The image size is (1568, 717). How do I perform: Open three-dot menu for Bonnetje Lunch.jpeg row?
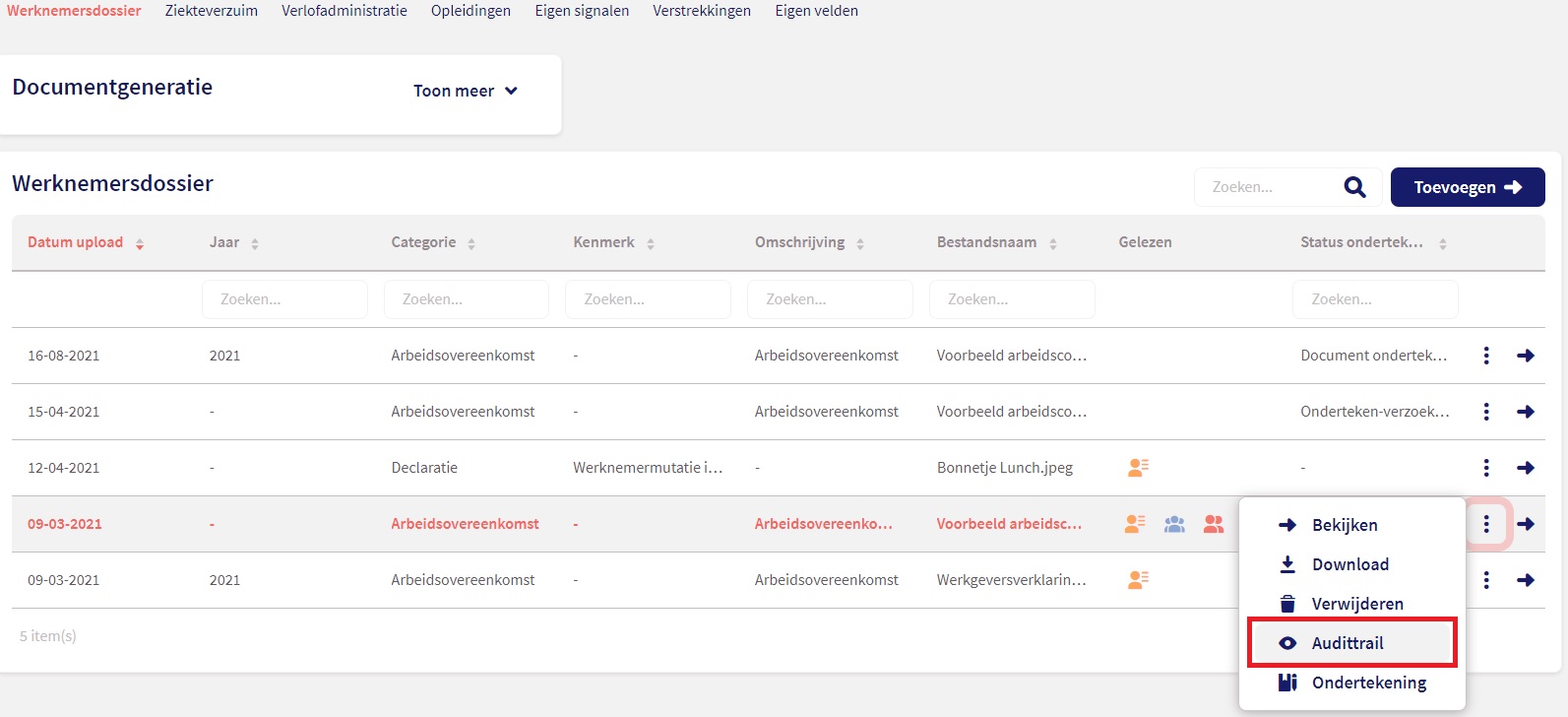1486,468
